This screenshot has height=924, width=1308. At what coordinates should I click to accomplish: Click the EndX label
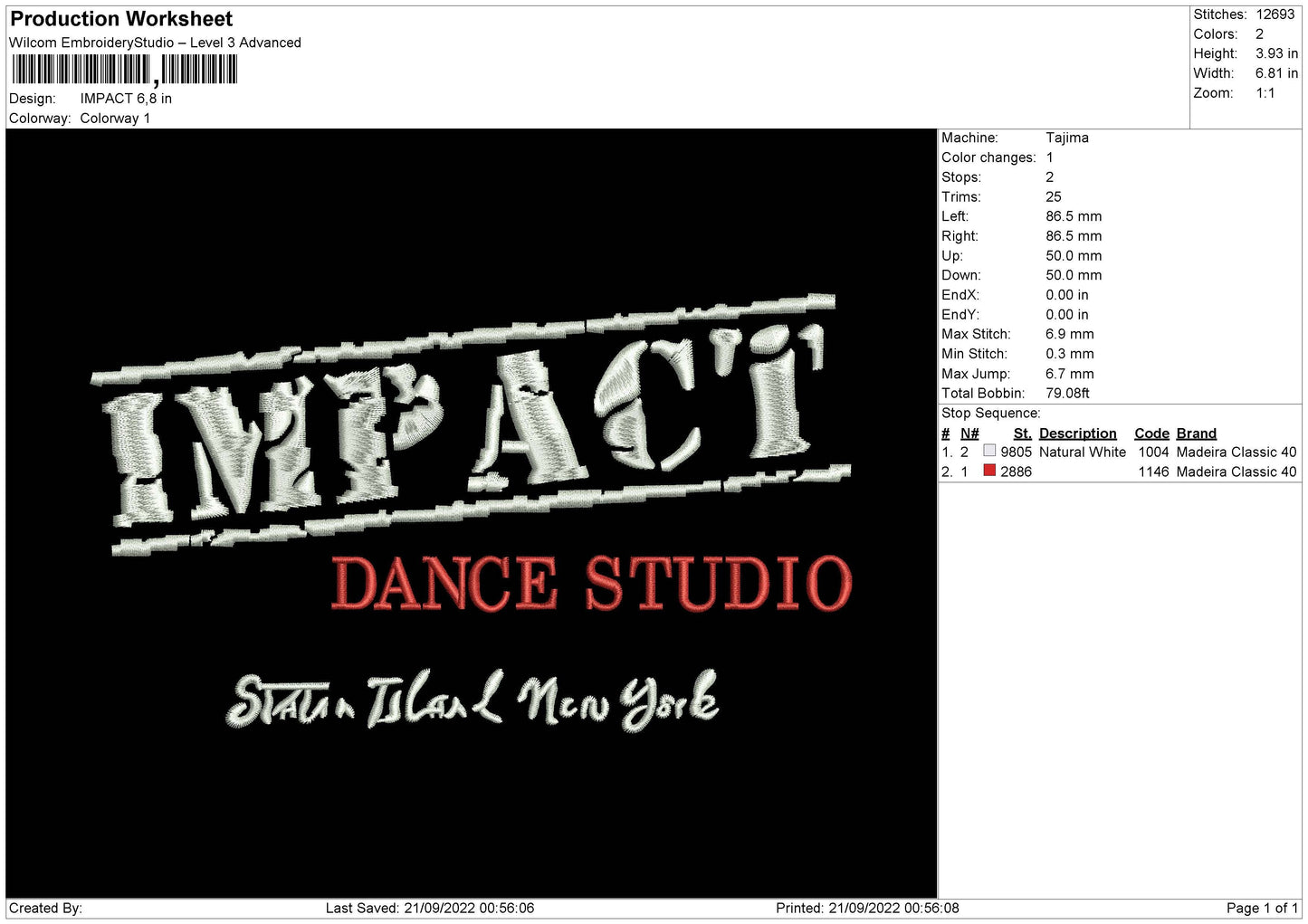pyautogui.click(x=960, y=295)
